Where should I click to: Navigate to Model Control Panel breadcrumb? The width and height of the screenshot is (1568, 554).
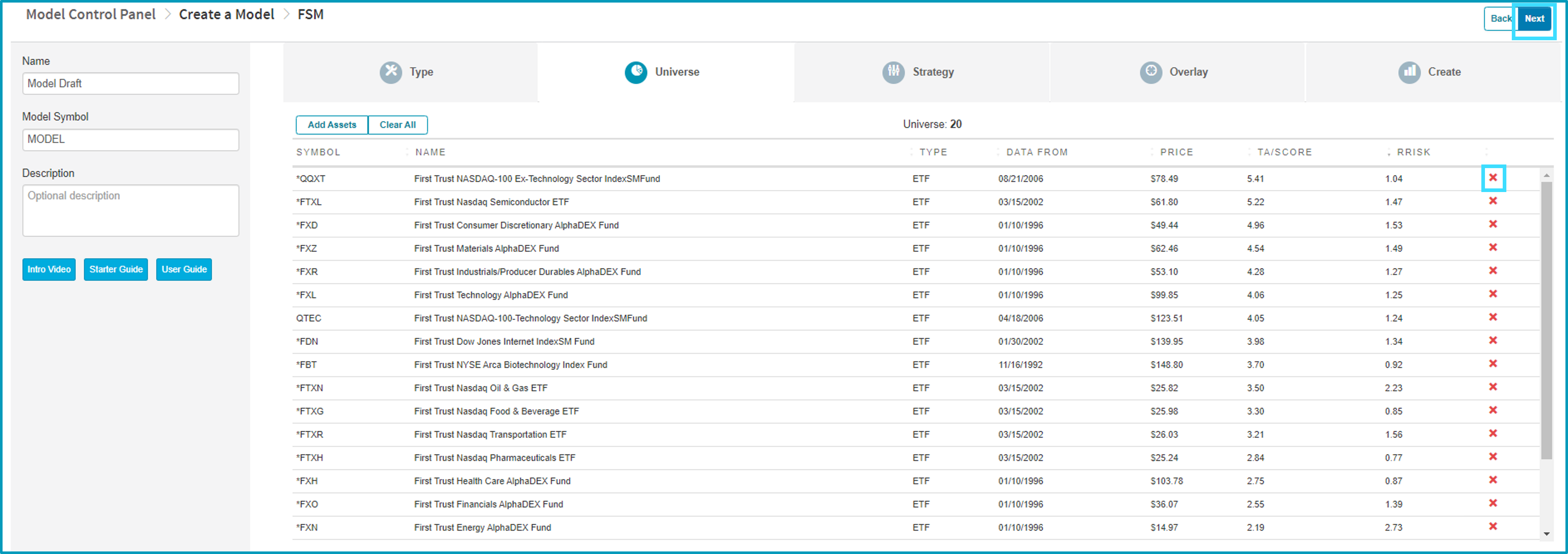point(91,14)
